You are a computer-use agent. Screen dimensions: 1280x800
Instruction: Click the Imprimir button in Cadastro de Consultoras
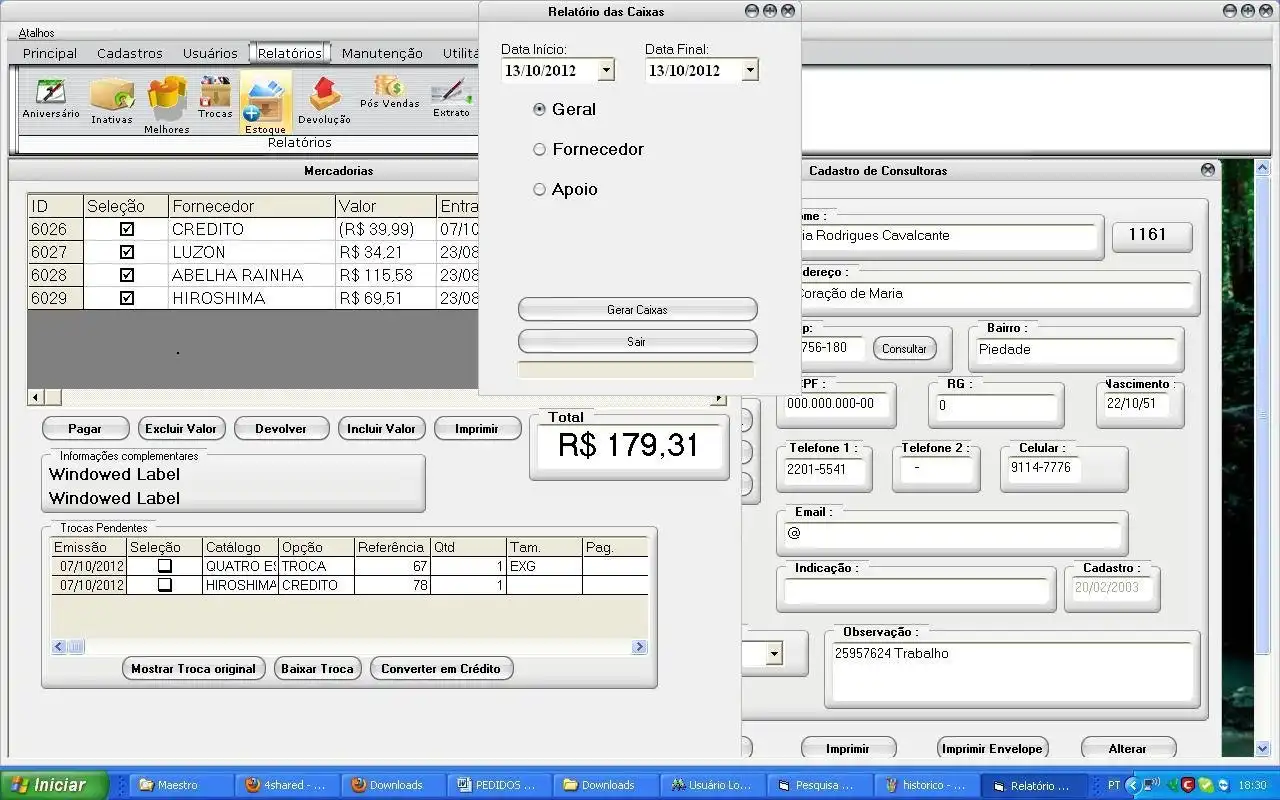(848, 748)
